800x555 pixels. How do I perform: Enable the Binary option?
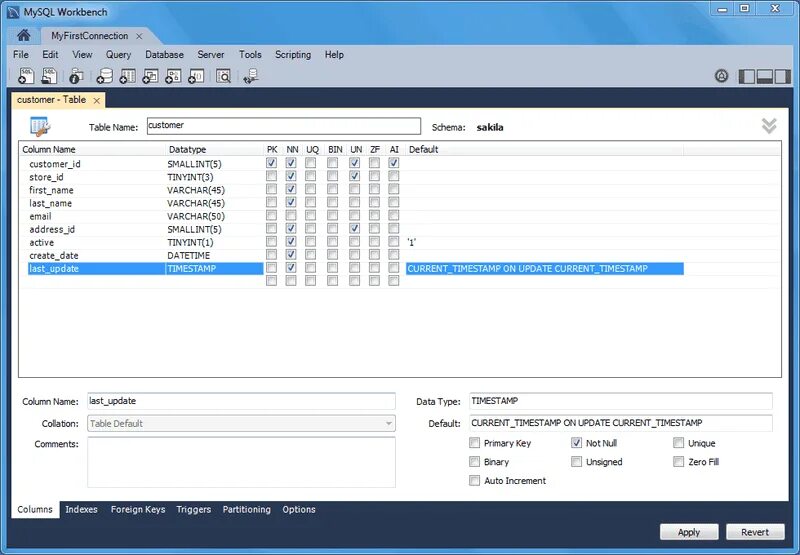coord(474,462)
